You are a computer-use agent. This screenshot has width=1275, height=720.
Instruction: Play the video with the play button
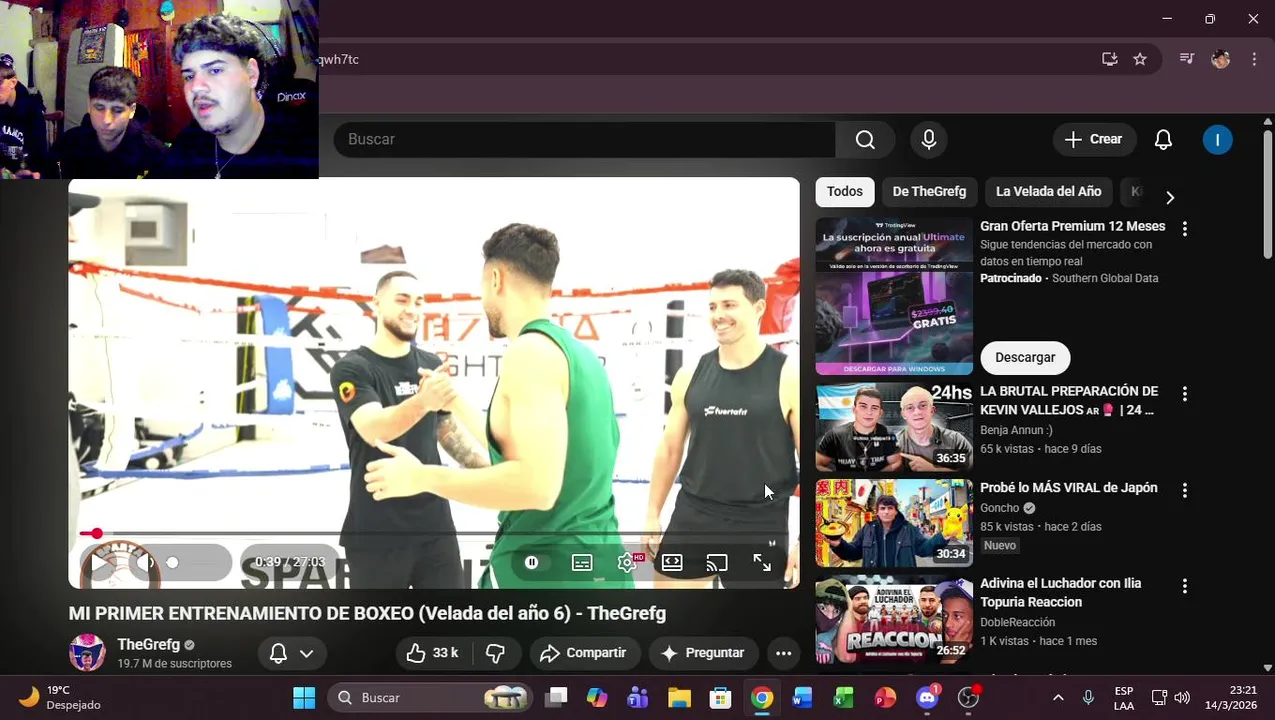[100, 563]
